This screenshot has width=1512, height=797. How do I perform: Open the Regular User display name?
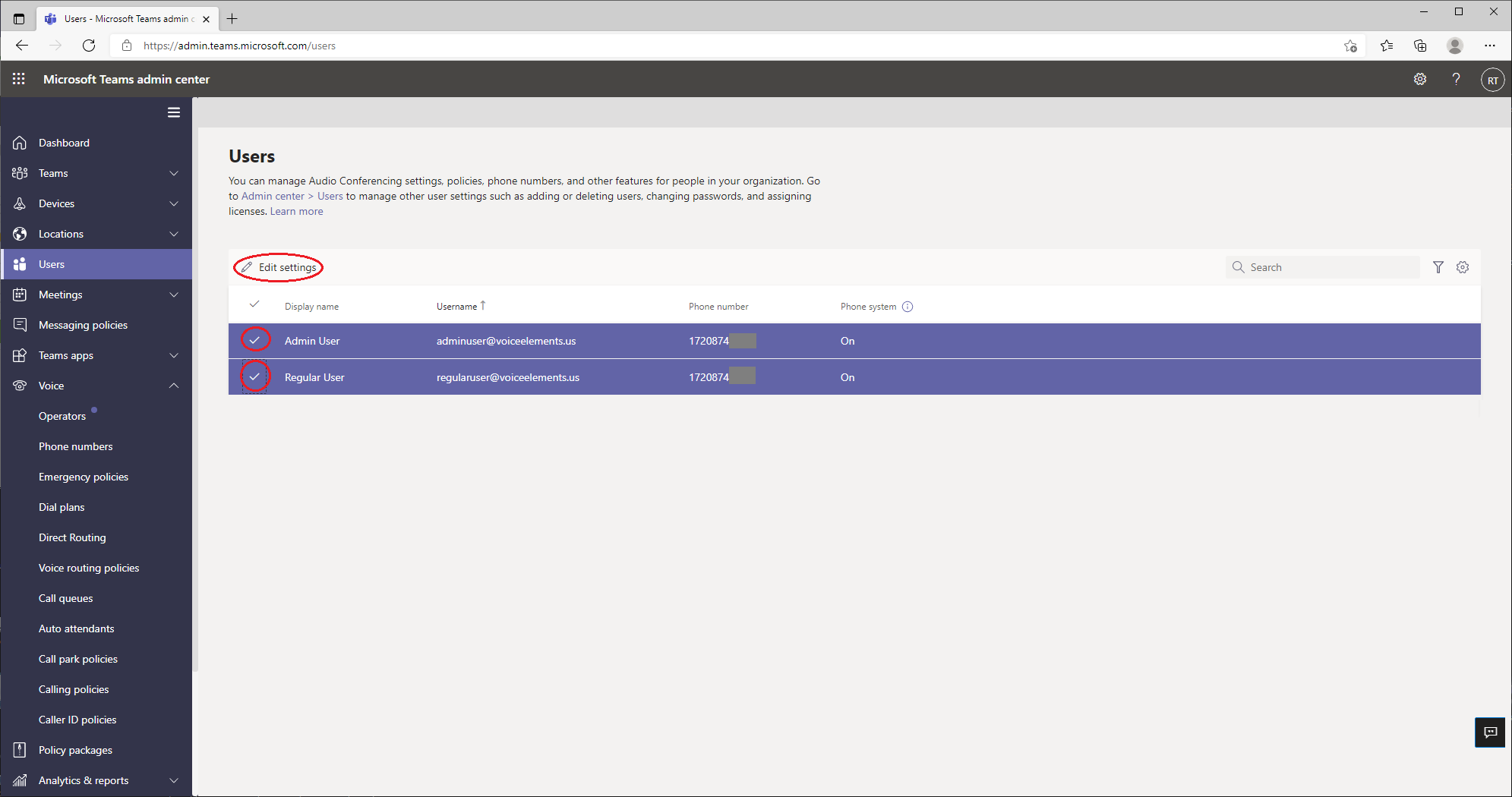(314, 377)
